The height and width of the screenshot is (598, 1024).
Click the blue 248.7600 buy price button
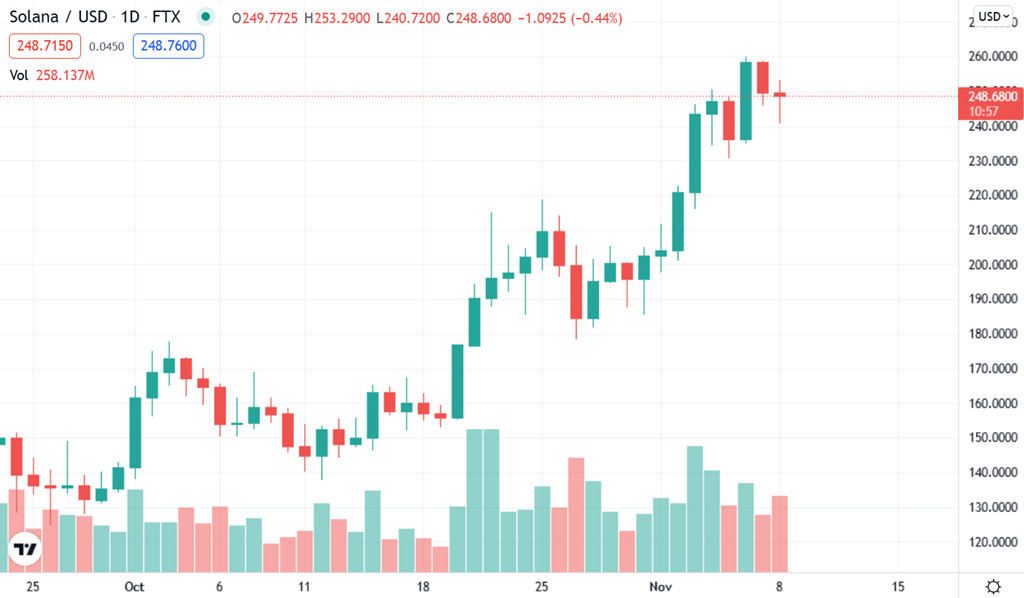click(168, 46)
